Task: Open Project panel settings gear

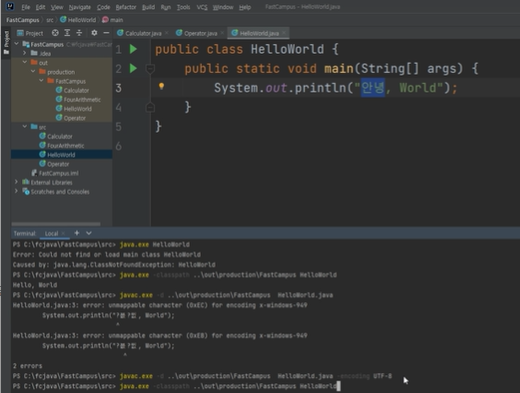Action: (94, 33)
